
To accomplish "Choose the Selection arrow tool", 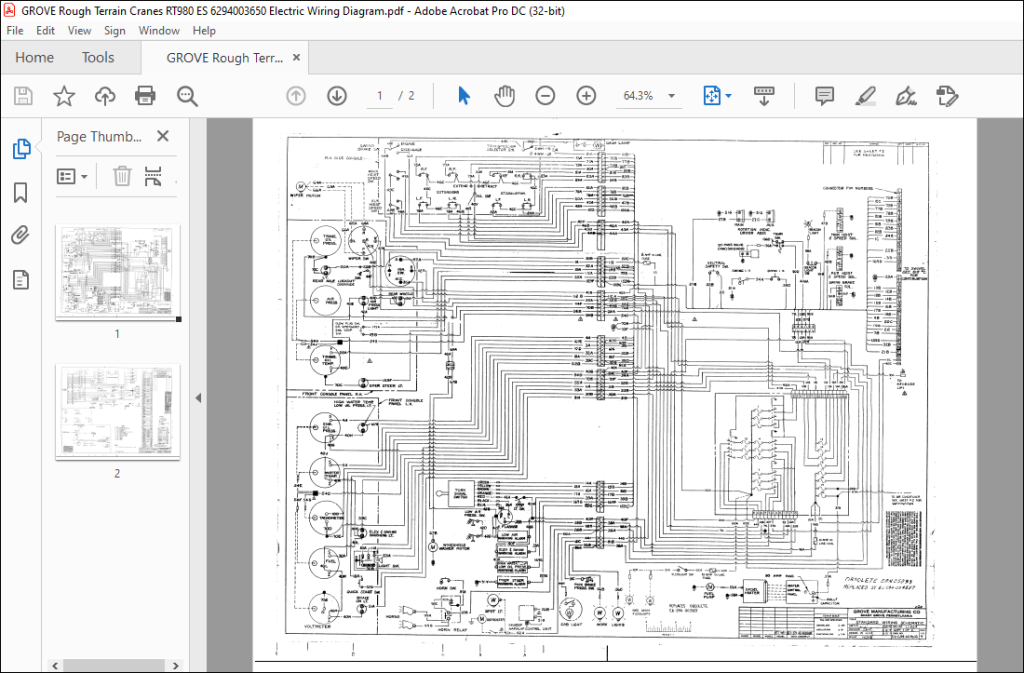I will 464,96.
